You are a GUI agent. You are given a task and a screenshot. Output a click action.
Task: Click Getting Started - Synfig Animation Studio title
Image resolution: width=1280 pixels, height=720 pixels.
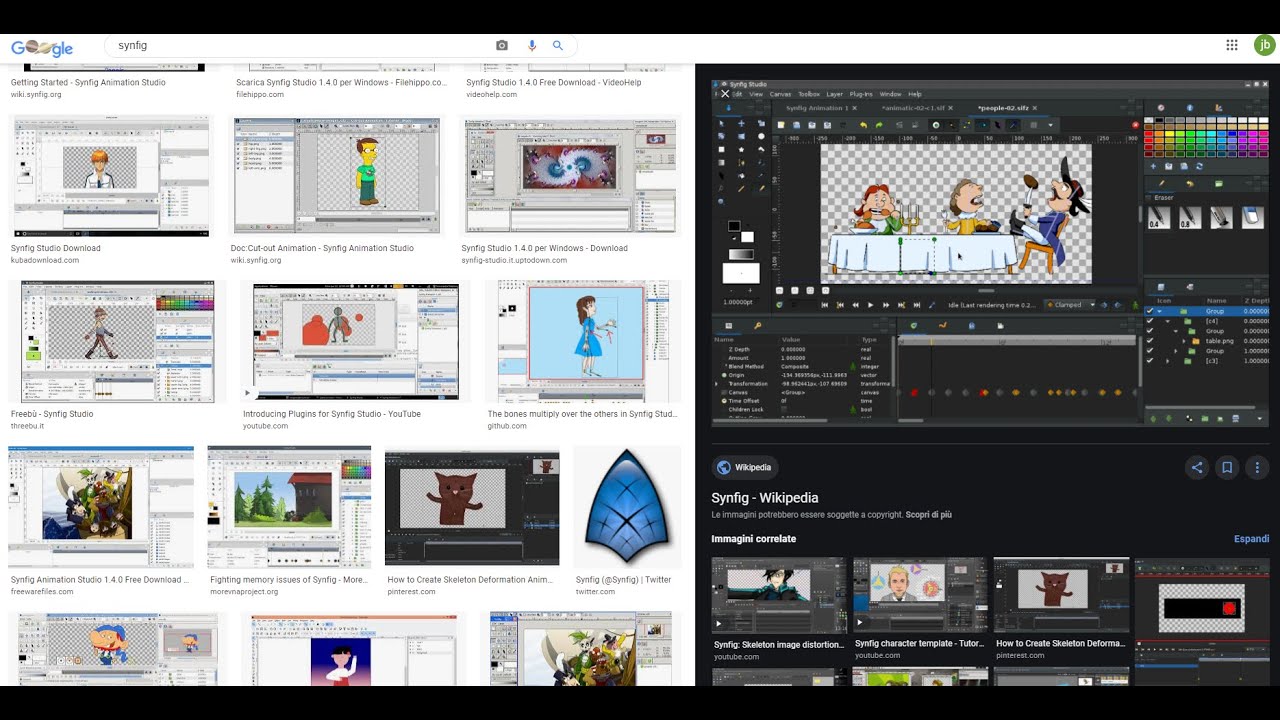tap(88, 83)
